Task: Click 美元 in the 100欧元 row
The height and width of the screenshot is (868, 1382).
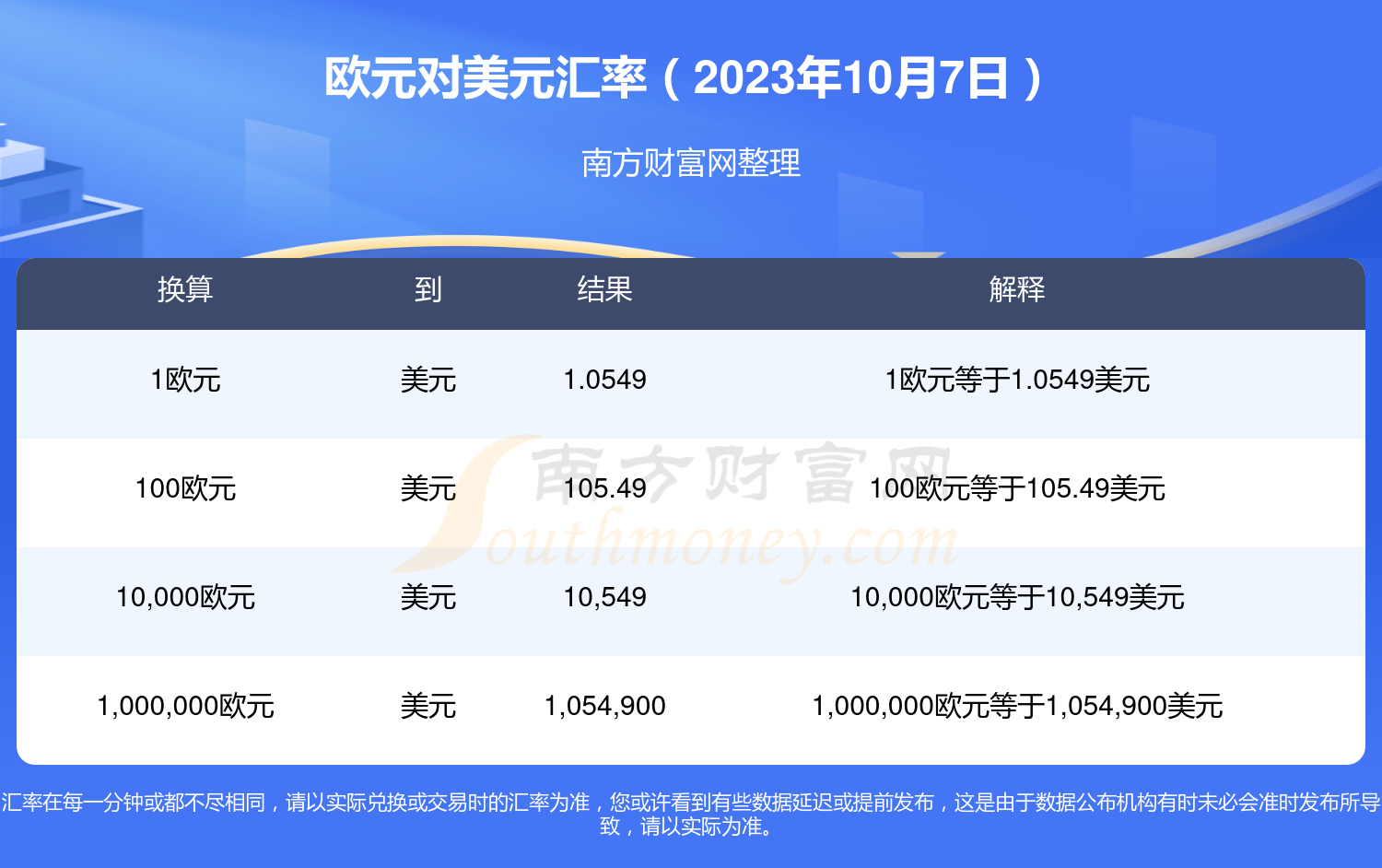Action: [428, 488]
